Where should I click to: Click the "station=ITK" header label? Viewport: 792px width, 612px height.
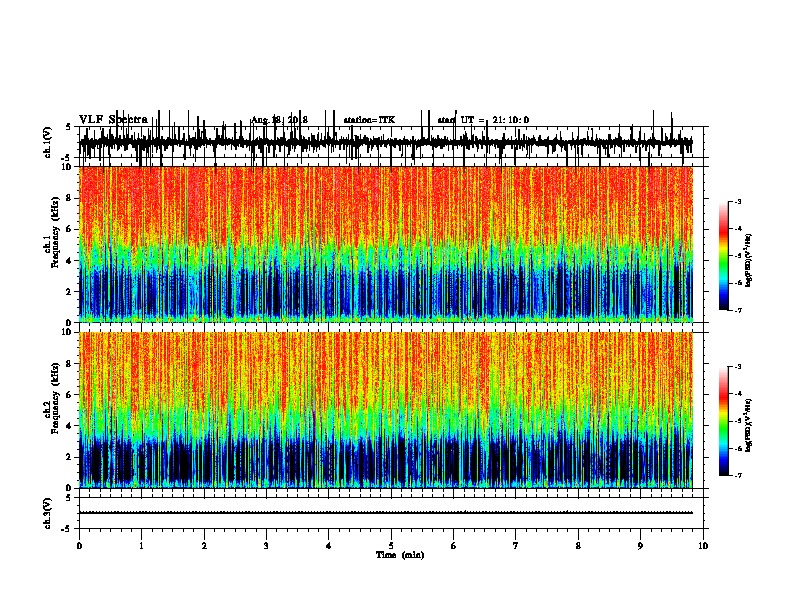[x=369, y=120]
